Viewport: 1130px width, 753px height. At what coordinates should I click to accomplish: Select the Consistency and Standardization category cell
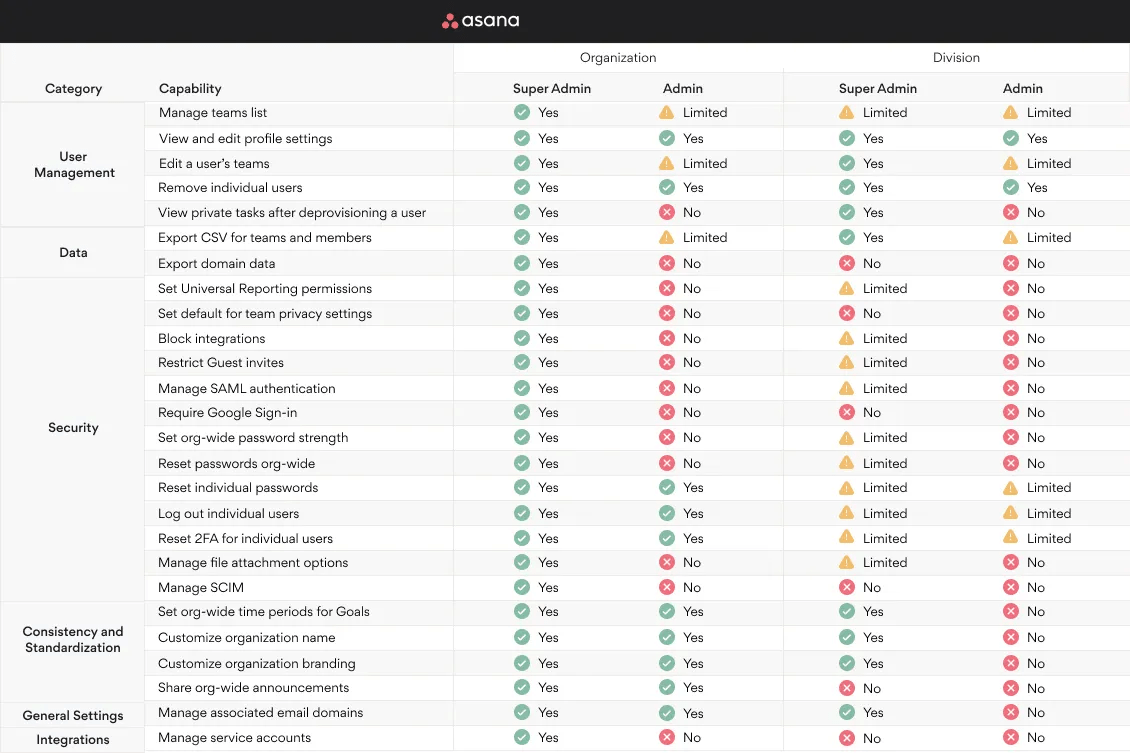(73, 640)
